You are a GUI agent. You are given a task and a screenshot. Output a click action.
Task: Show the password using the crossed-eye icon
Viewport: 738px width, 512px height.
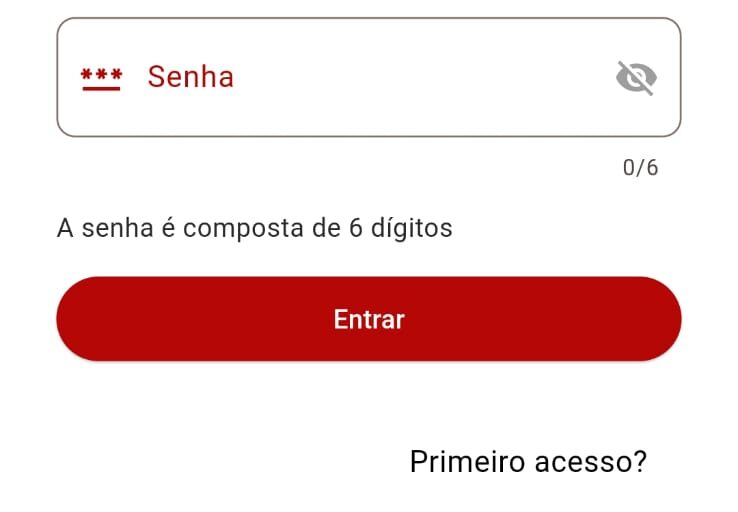point(636,77)
